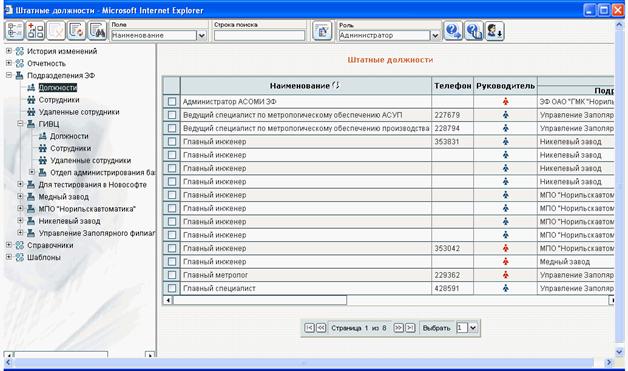Expand Никелевый завод tree node
The image size is (628, 371).
[x=20, y=220]
